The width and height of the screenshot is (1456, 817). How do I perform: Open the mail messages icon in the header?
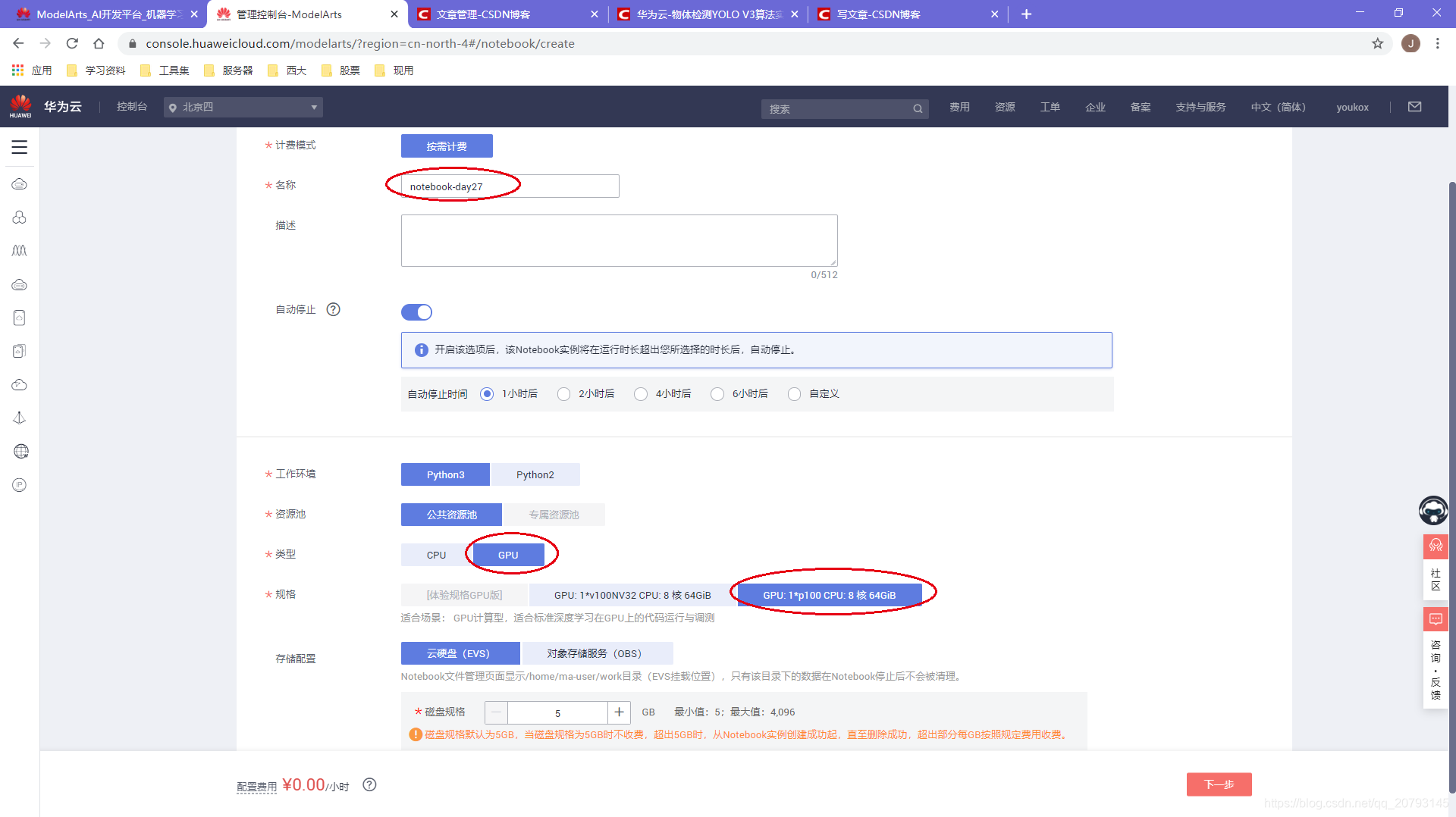1414,107
